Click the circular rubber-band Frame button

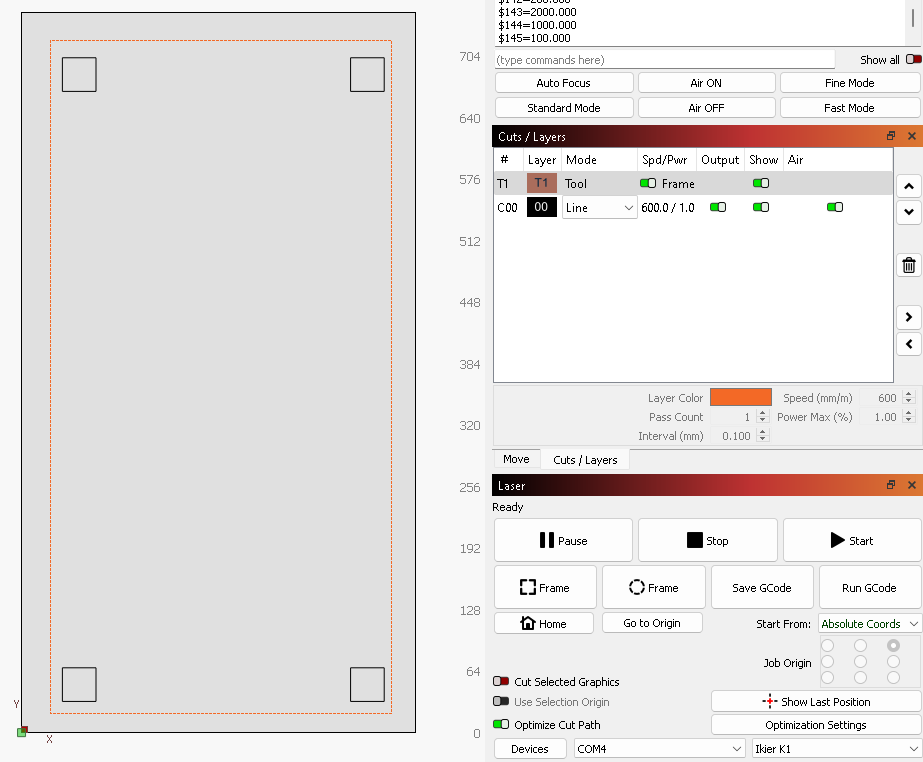coord(653,588)
